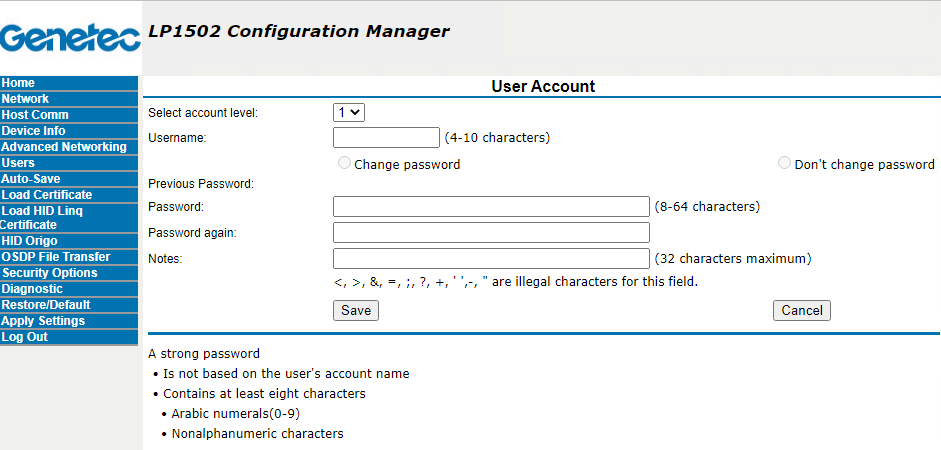The width and height of the screenshot is (941, 450).
Task: Go to the Network page
Action: click(x=69, y=99)
